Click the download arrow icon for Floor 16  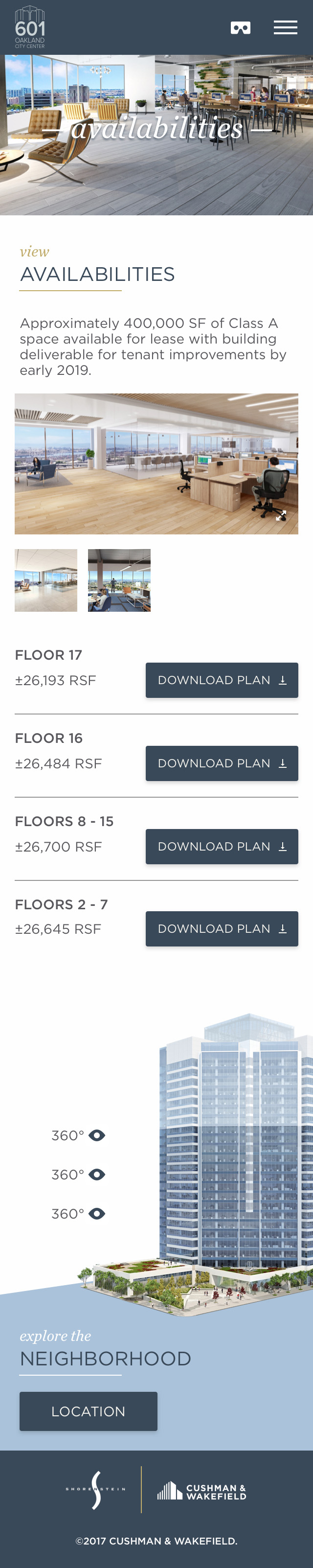pyautogui.click(x=283, y=763)
